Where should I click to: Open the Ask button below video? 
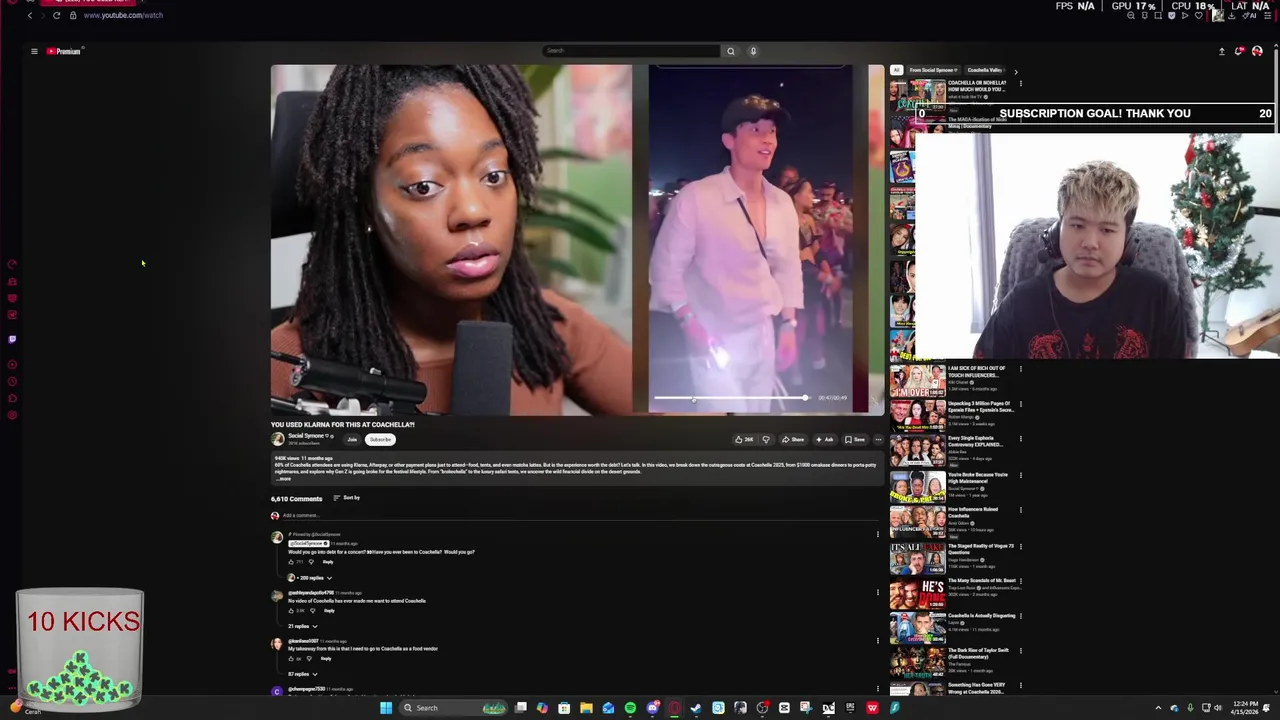[x=824, y=439]
